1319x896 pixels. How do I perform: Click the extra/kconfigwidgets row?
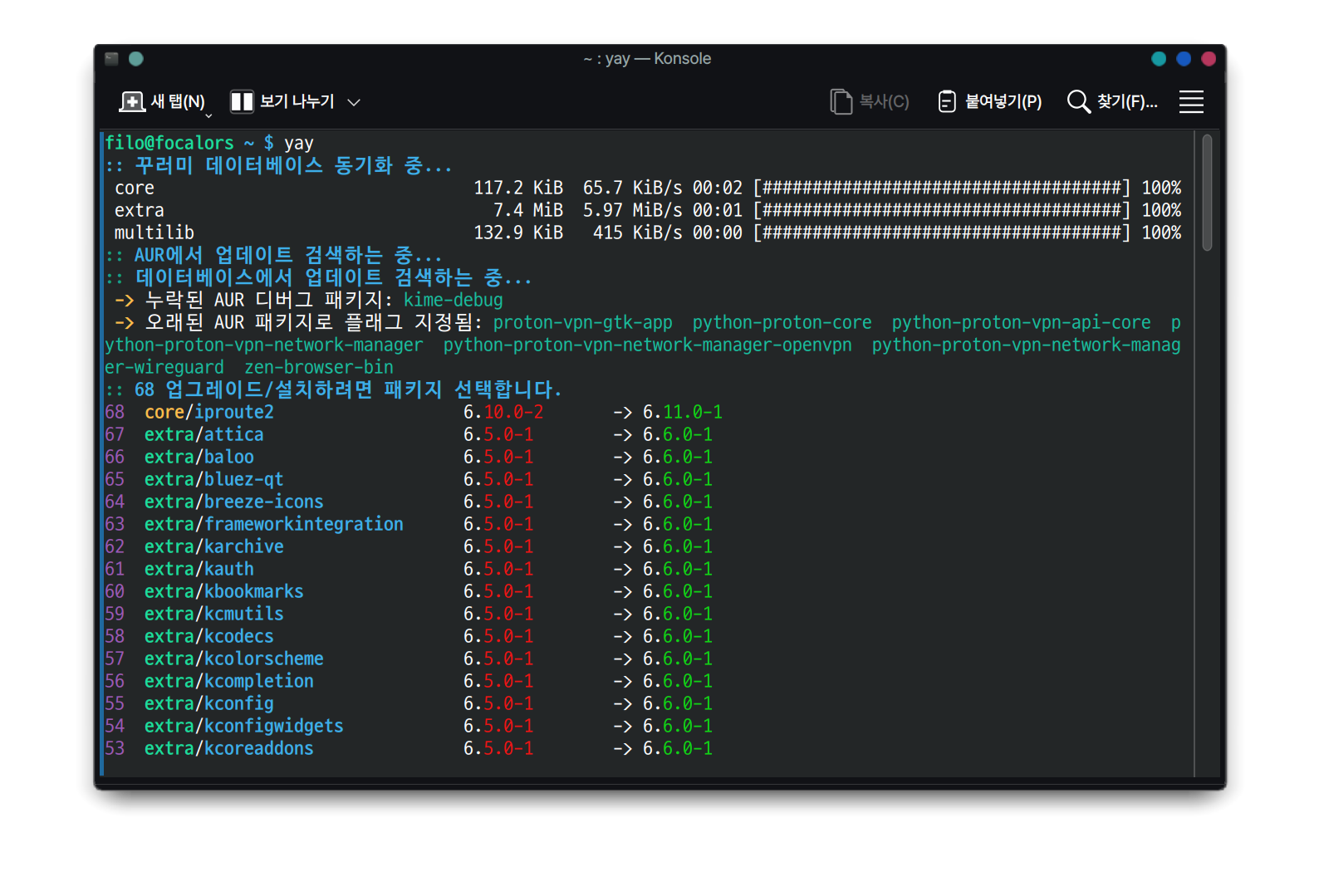click(409, 726)
